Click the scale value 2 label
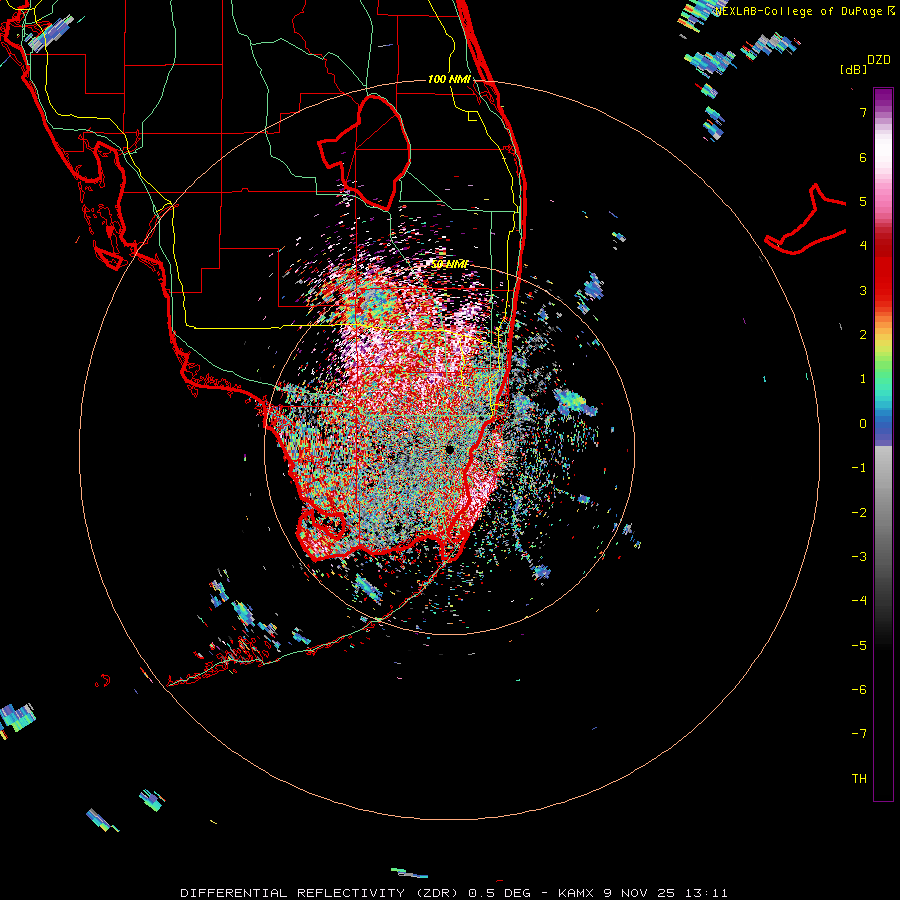900x900 pixels. 863,335
